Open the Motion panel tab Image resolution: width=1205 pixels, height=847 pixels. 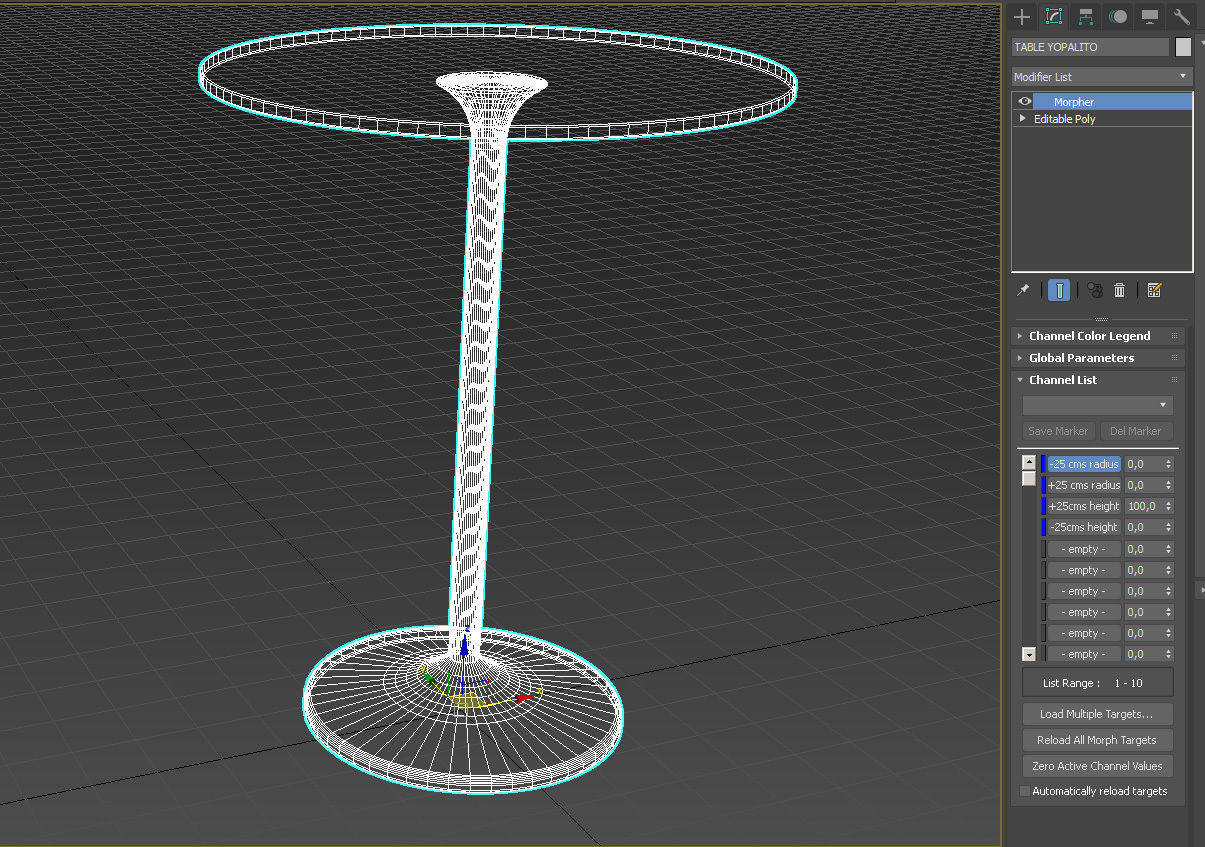point(1118,17)
